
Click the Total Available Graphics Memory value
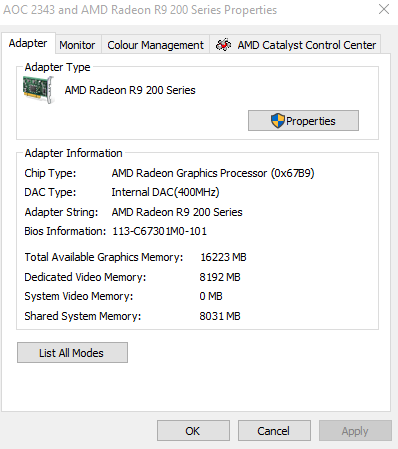223,257
